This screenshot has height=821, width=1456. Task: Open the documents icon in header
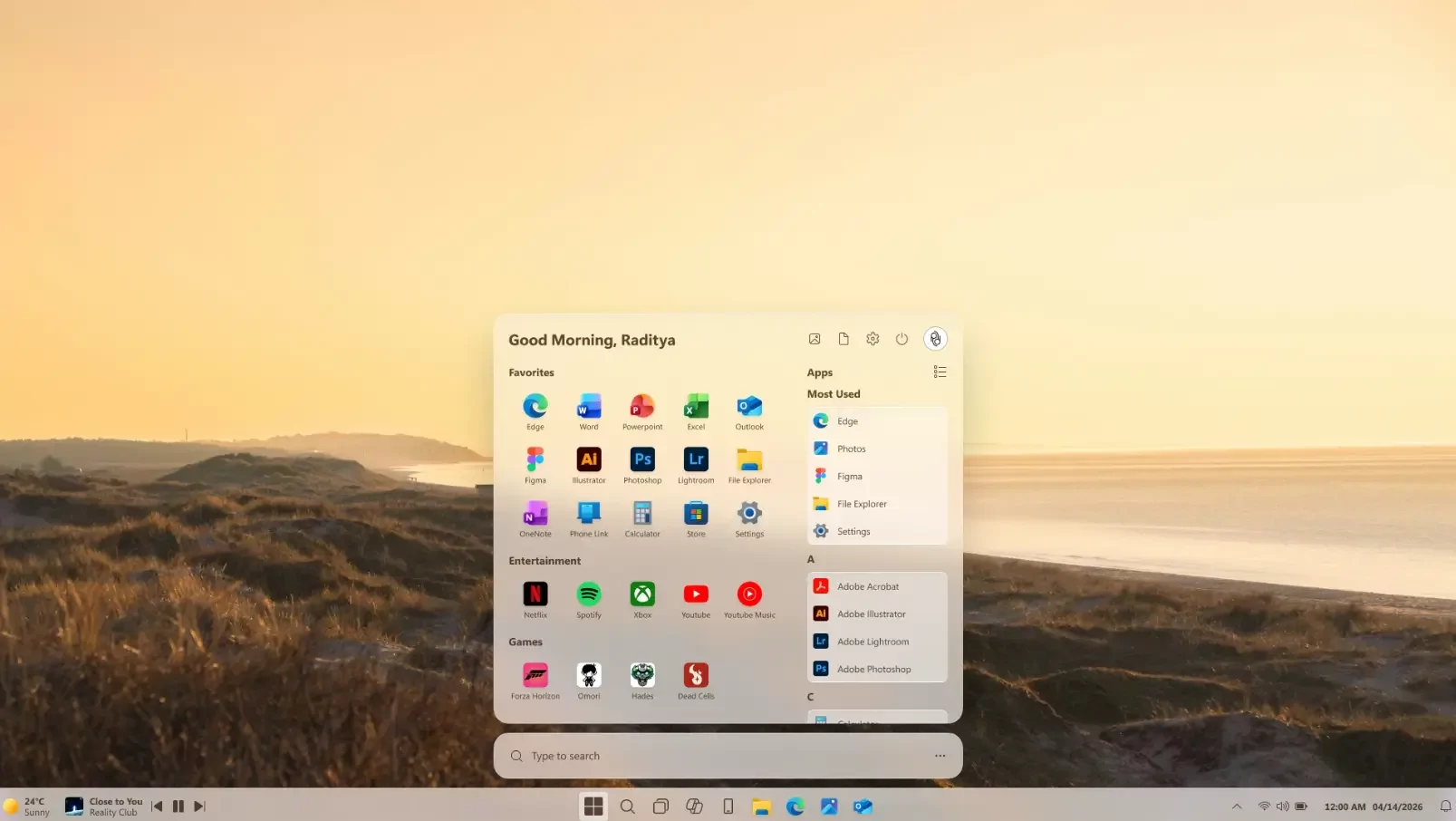pyautogui.click(x=844, y=339)
